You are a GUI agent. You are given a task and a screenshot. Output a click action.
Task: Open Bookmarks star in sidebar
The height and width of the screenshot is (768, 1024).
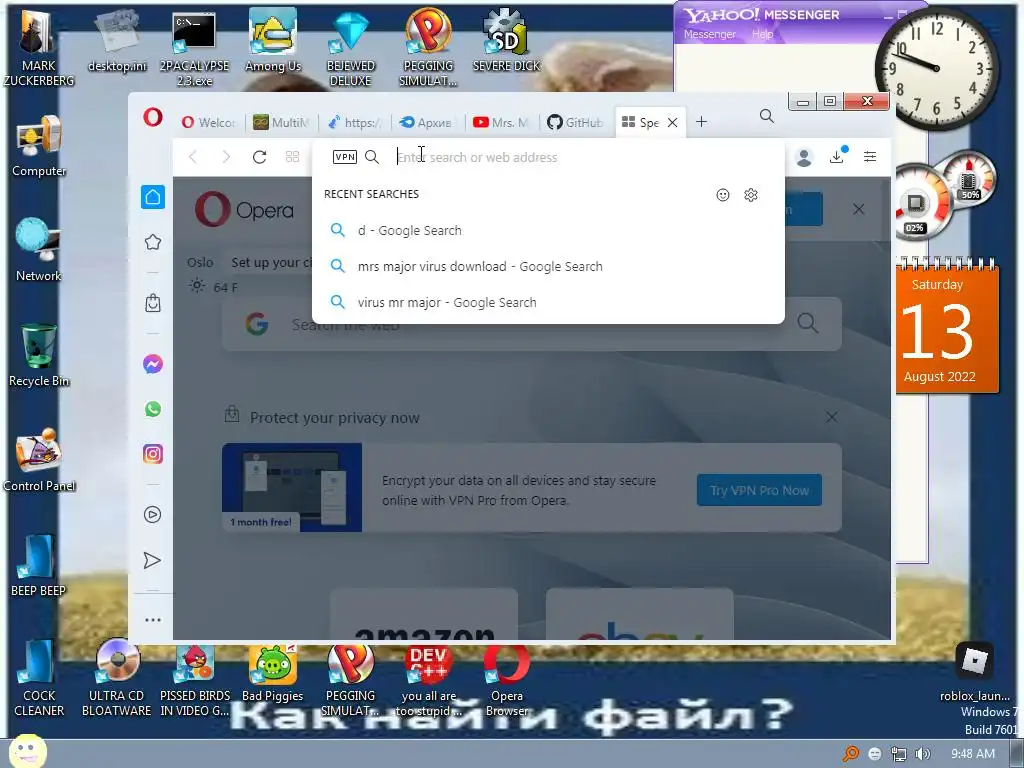[x=153, y=242]
